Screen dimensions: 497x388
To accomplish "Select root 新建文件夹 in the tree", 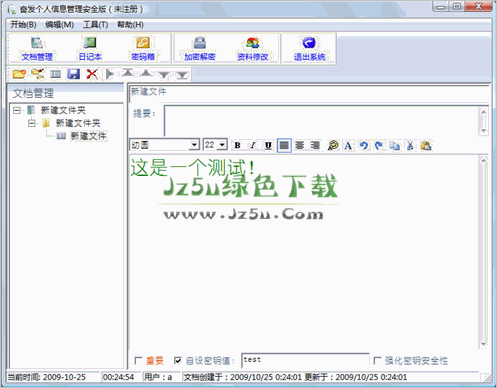I will (x=63, y=110).
